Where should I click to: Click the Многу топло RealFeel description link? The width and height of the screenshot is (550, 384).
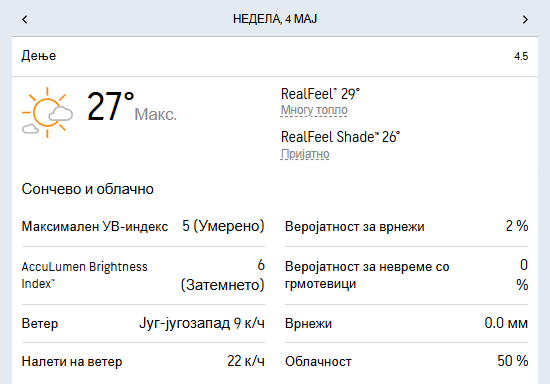314,110
